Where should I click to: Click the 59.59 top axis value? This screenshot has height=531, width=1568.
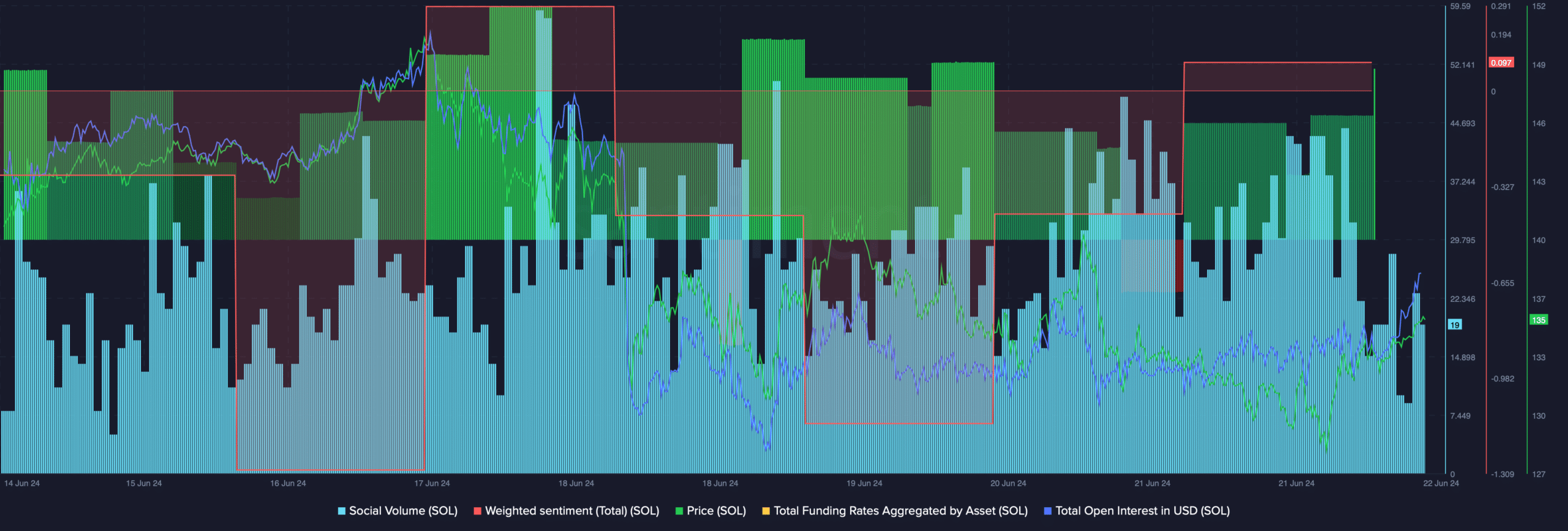pos(1460,7)
